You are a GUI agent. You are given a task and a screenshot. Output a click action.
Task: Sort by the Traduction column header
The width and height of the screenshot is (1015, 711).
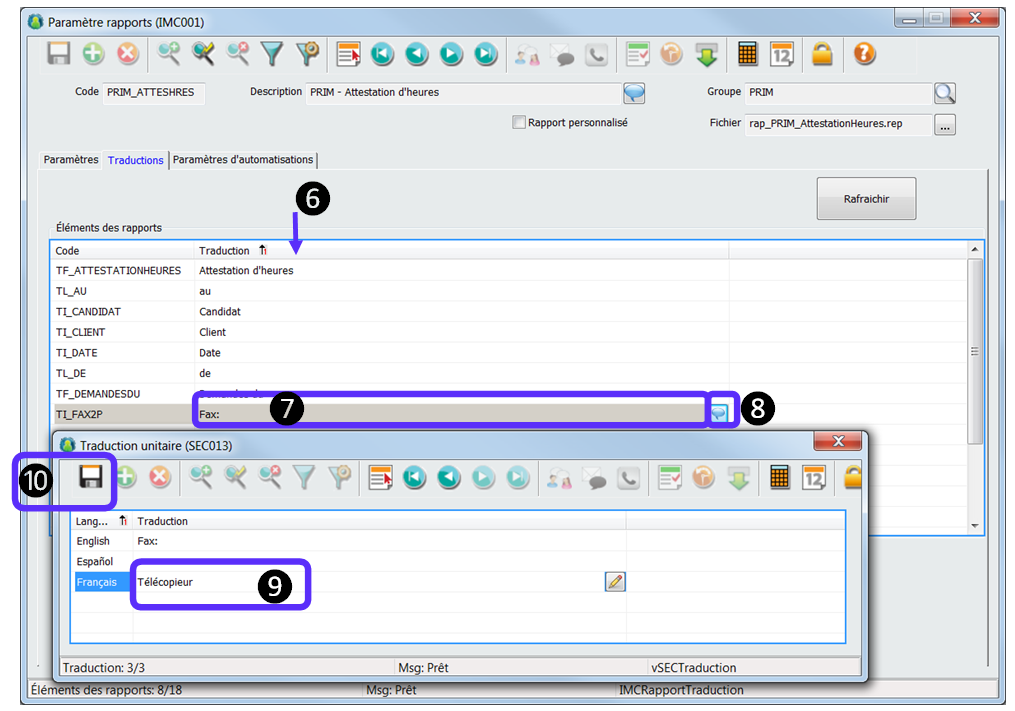225,251
